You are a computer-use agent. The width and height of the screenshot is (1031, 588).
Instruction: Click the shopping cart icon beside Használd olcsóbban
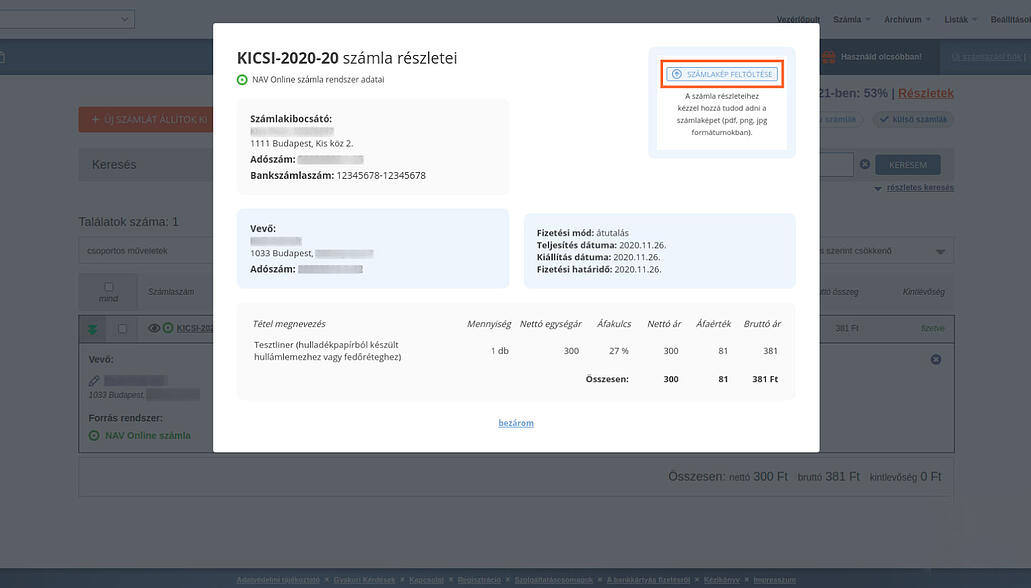tap(828, 58)
